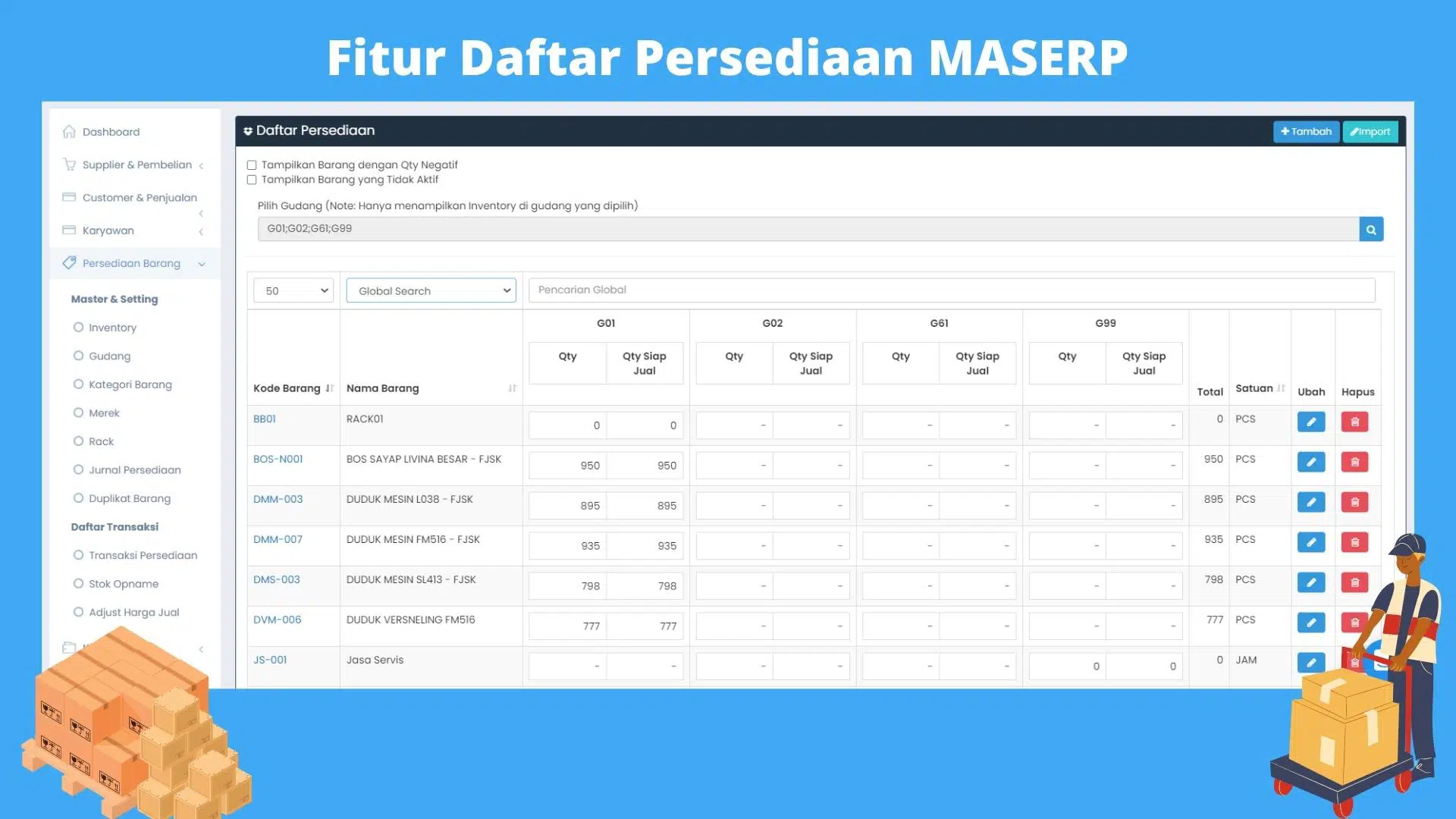The height and width of the screenshot is (819, 1456).
Task: Click G01 Qty Siap Jual for DMS-003
Action: 645,586
